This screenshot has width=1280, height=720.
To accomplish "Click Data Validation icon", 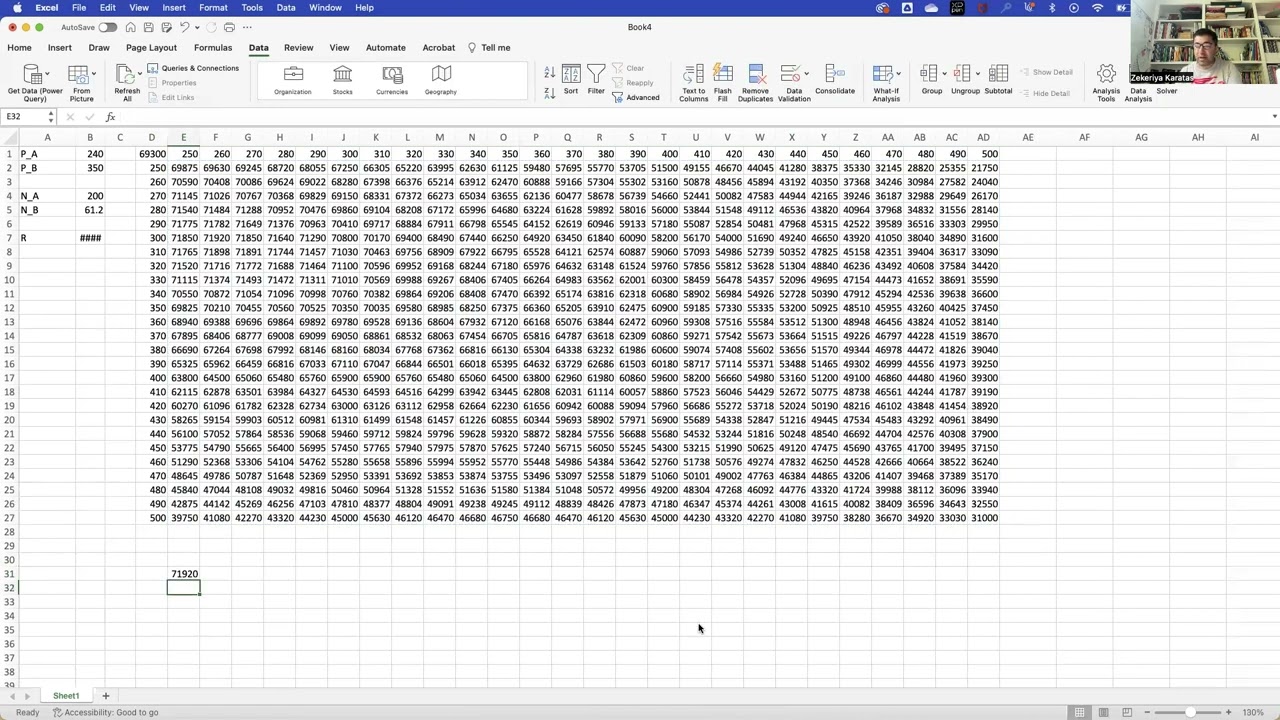I will point(789,75).
